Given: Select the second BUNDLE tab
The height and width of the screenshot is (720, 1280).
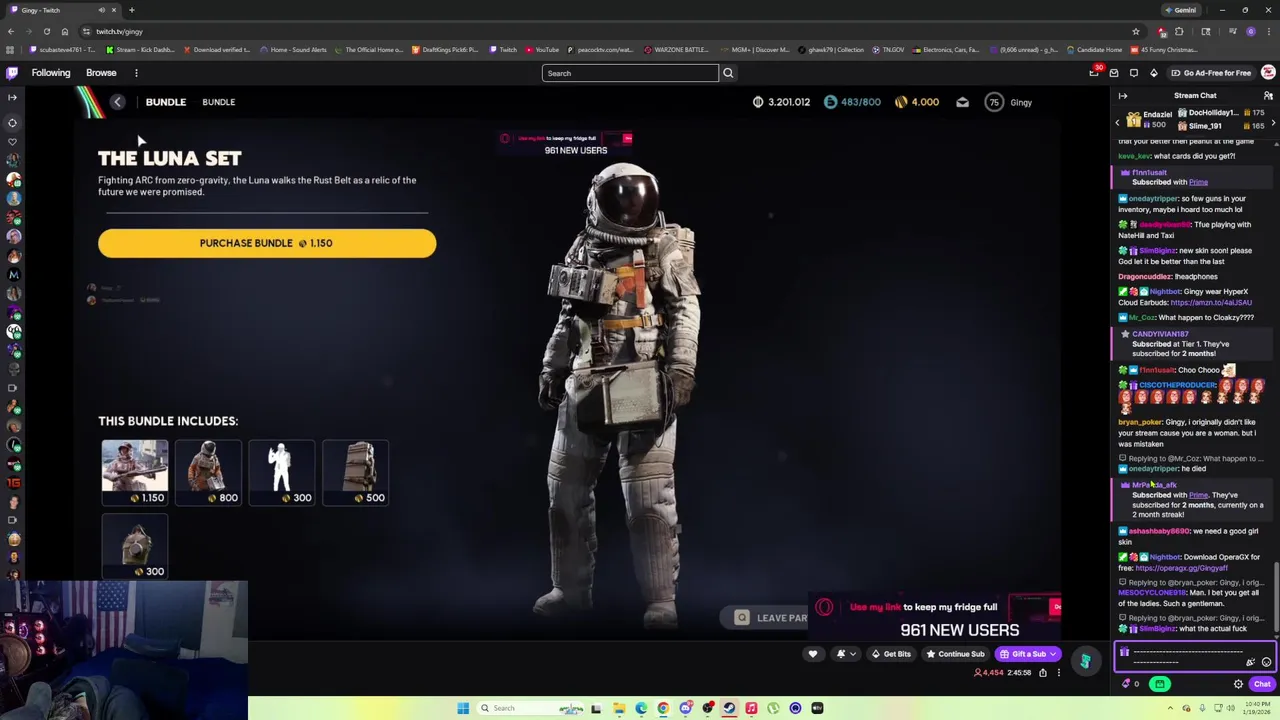Looking at the screenshot, I should pos(218,102).
